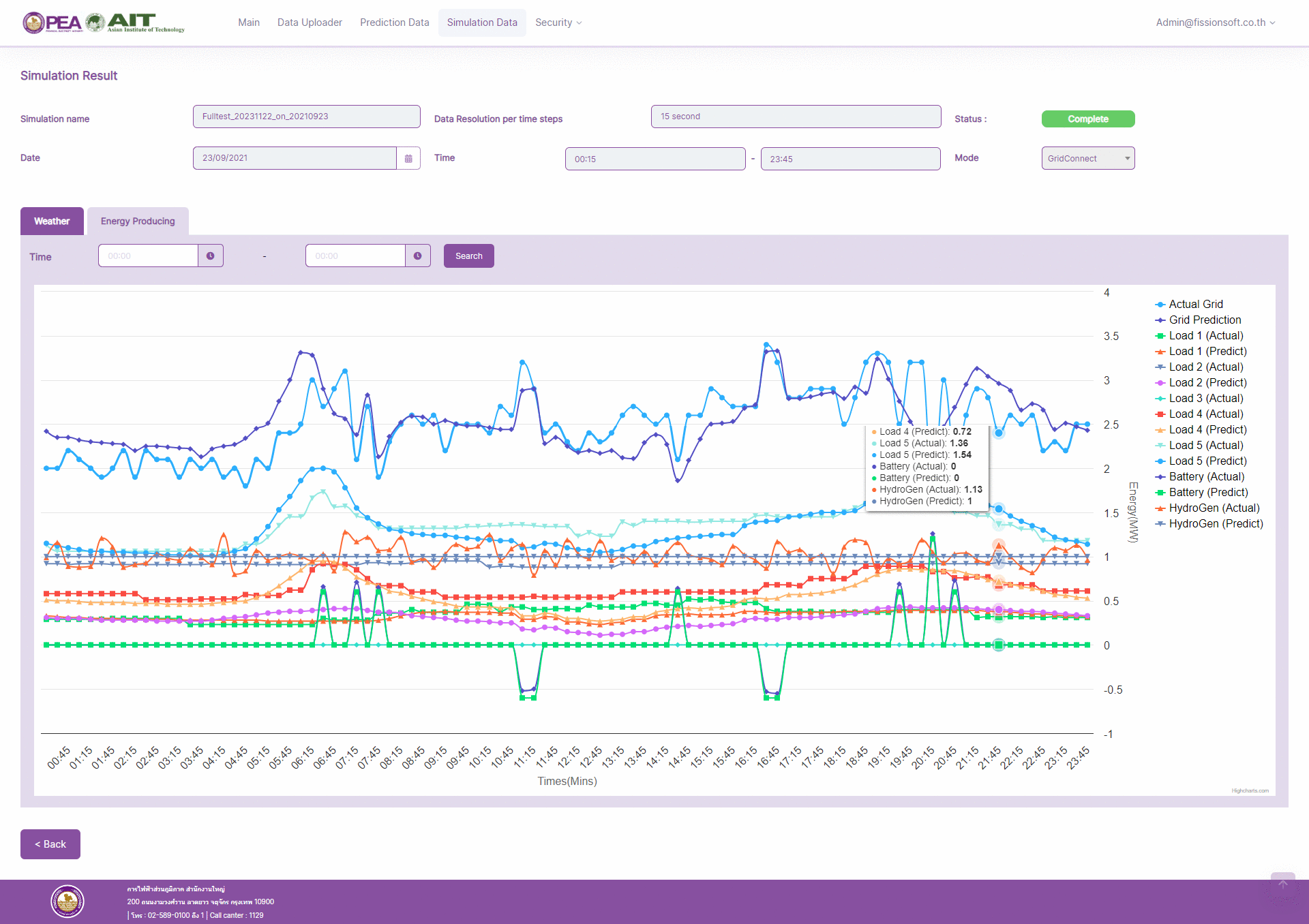Screen dimensions: 1309x924
Task: Click the Back button
Action: [50, 844]
